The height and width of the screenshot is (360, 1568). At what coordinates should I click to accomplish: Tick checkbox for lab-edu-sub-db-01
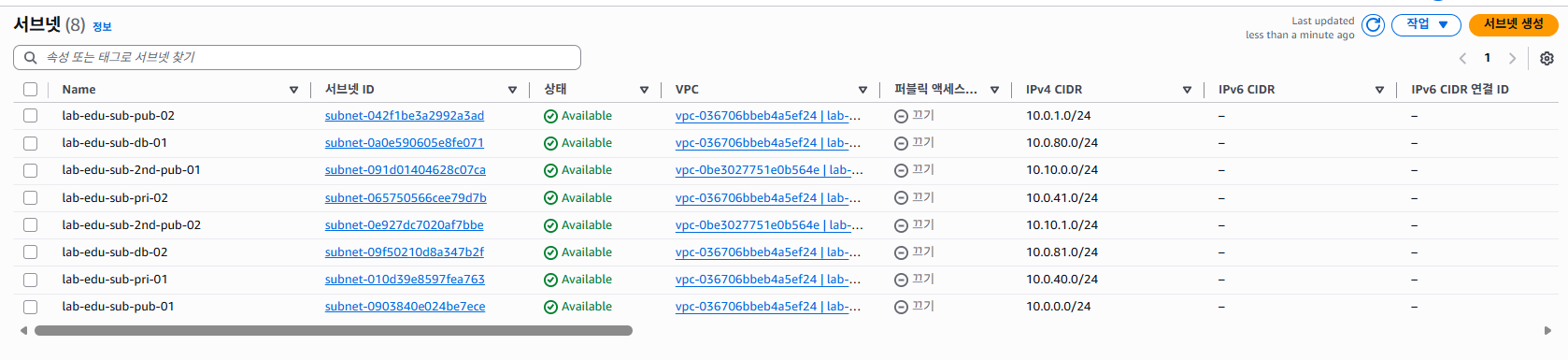pyautogui.click(x=30, y=143)
